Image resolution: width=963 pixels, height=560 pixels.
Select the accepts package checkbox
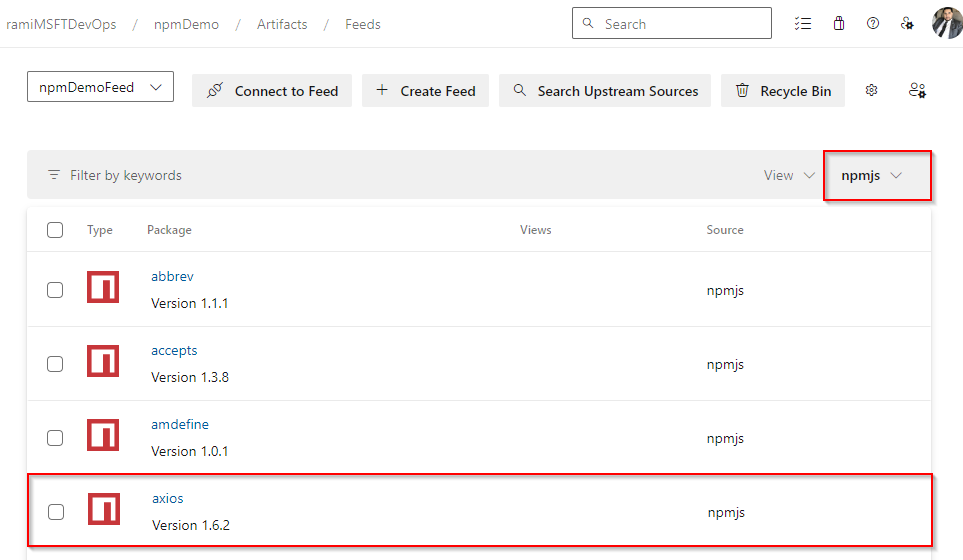55,364
